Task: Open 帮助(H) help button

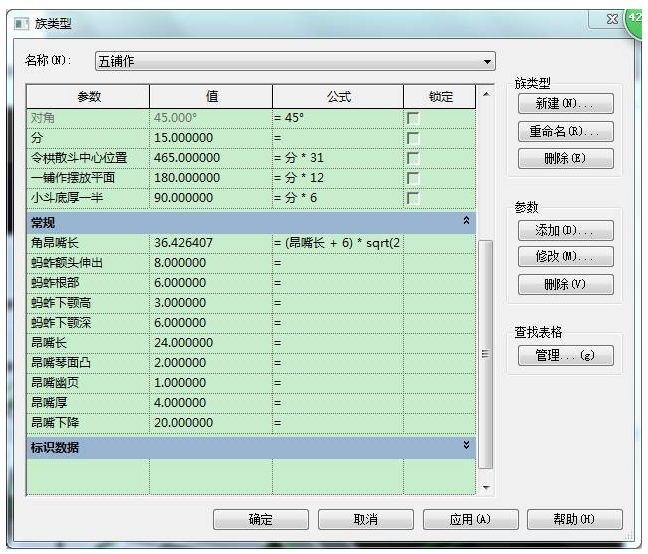Action: 574,519
